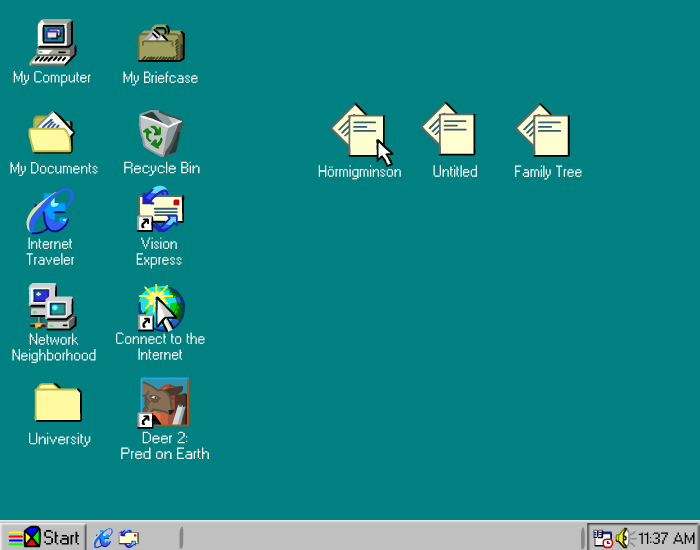Click the volume speaker tray icon
This screenshot has width=700, height=550.
click(624, 538)
